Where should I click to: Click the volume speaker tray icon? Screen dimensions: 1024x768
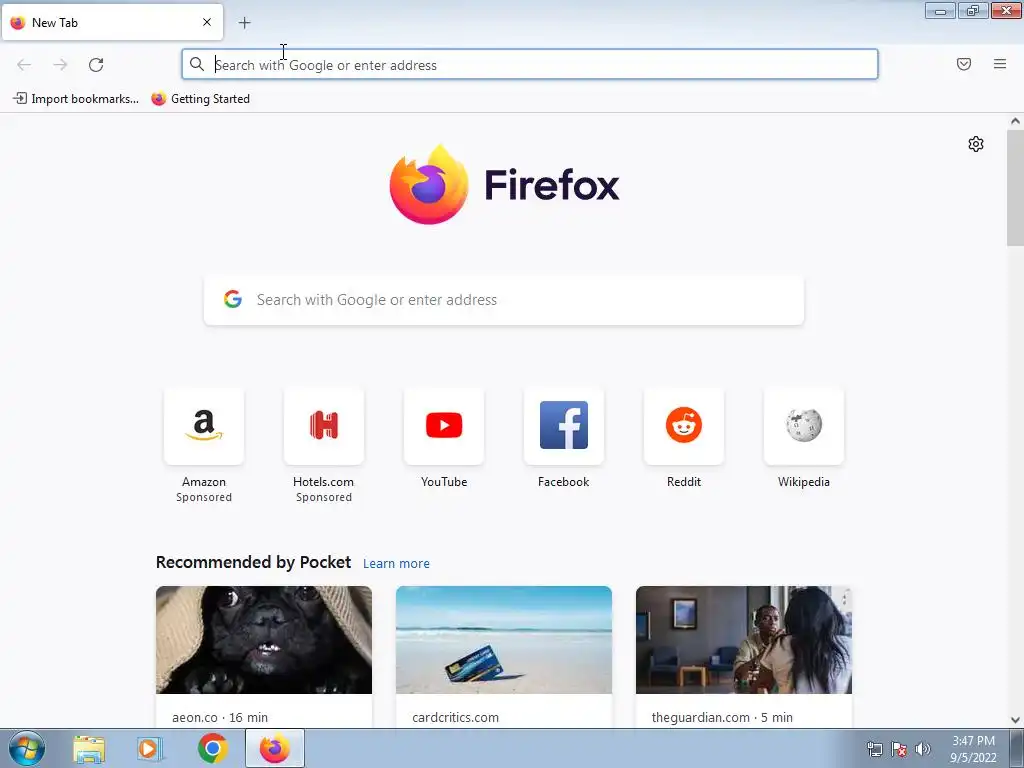[923, 749]
